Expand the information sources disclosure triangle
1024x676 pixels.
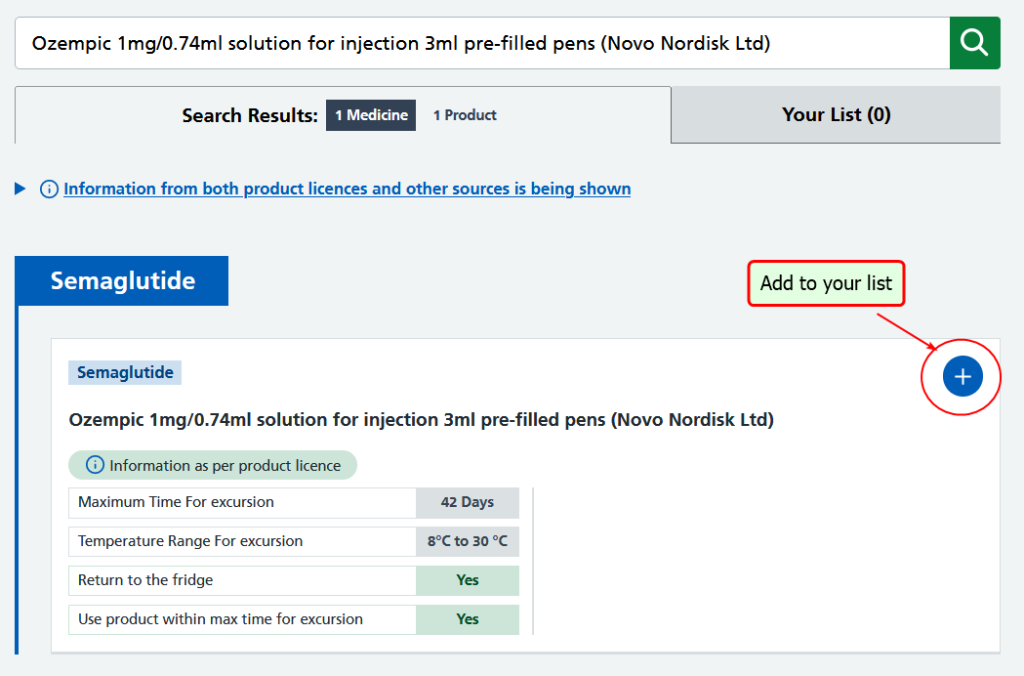click(x=20, y=189)
